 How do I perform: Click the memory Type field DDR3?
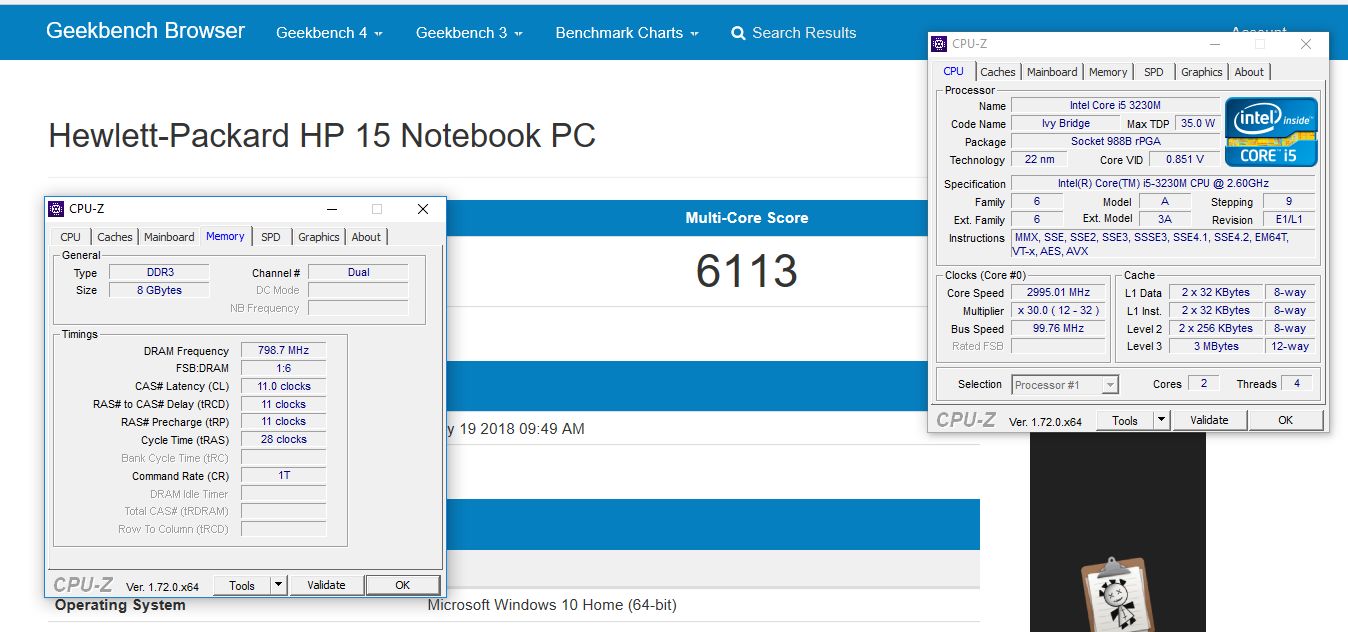(x=158, y=272)
